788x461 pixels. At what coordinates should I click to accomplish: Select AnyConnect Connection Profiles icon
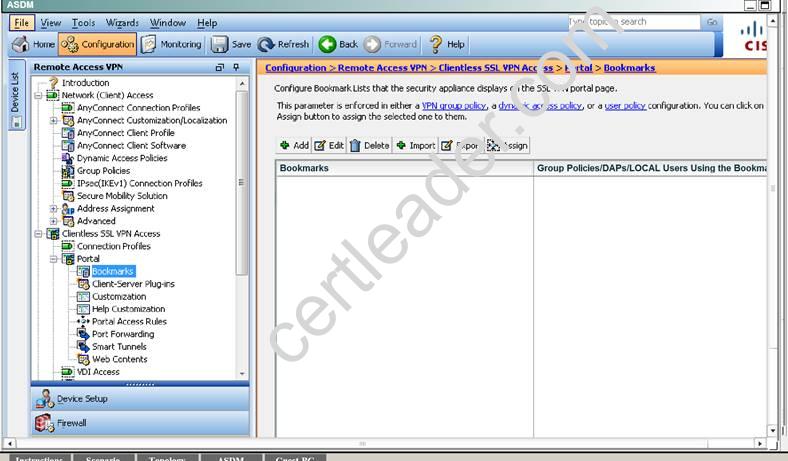point(67,108)
